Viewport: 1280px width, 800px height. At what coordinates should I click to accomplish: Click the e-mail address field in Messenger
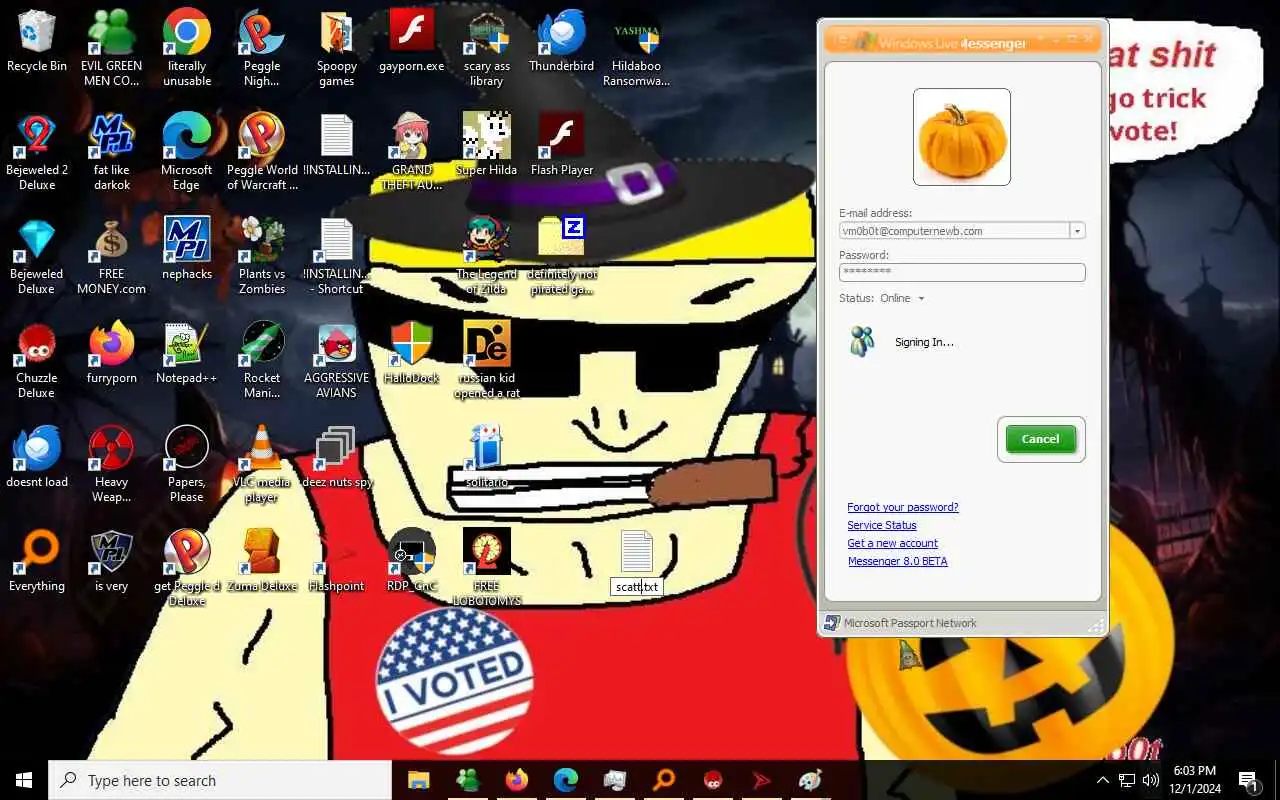954,231
